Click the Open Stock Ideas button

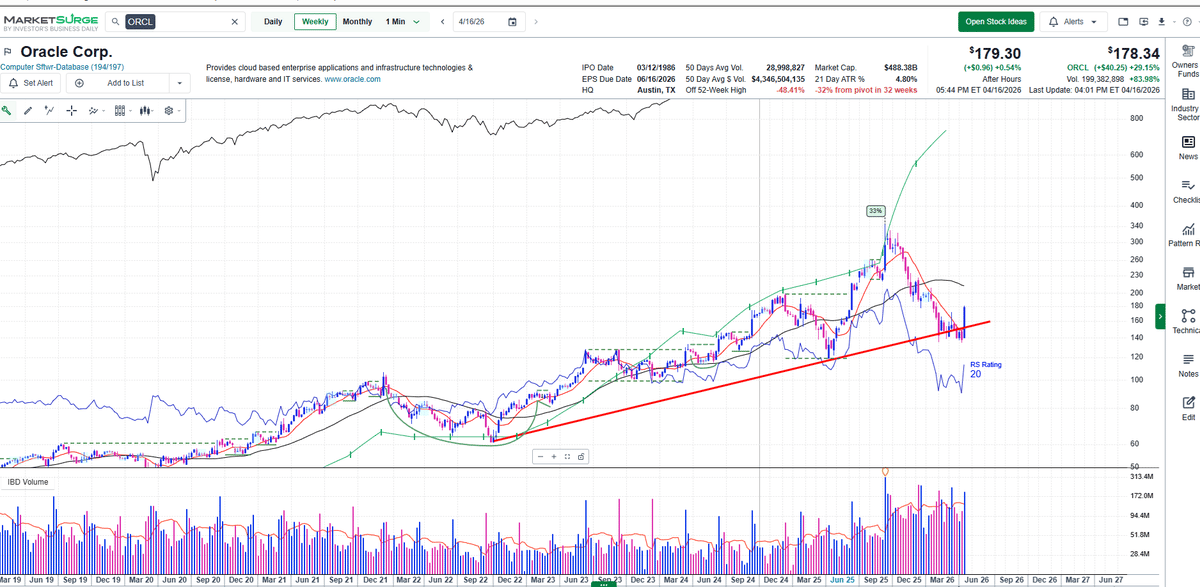996,20
